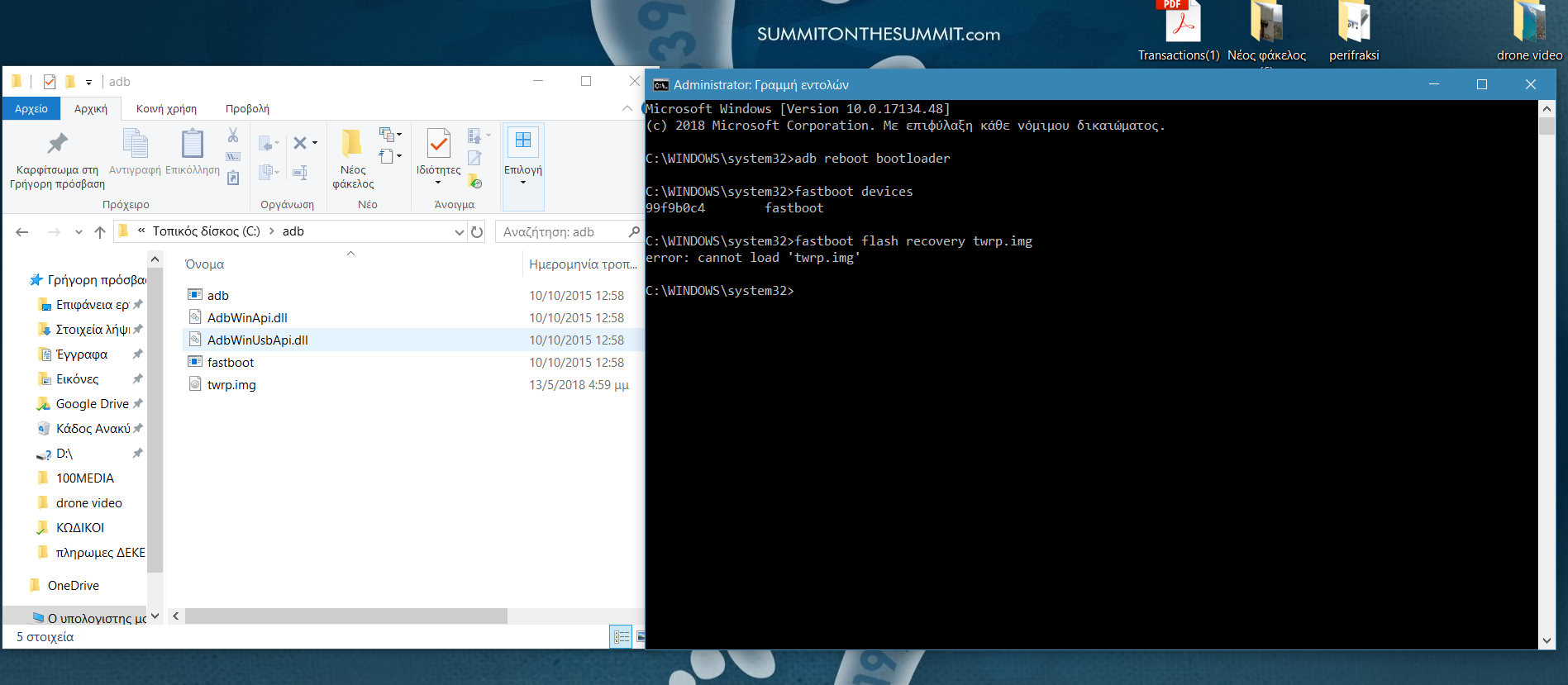Viewport: 1568px width, 685px height.
Task: Open the address bar history dropdown
Action: tap(460, 232)
